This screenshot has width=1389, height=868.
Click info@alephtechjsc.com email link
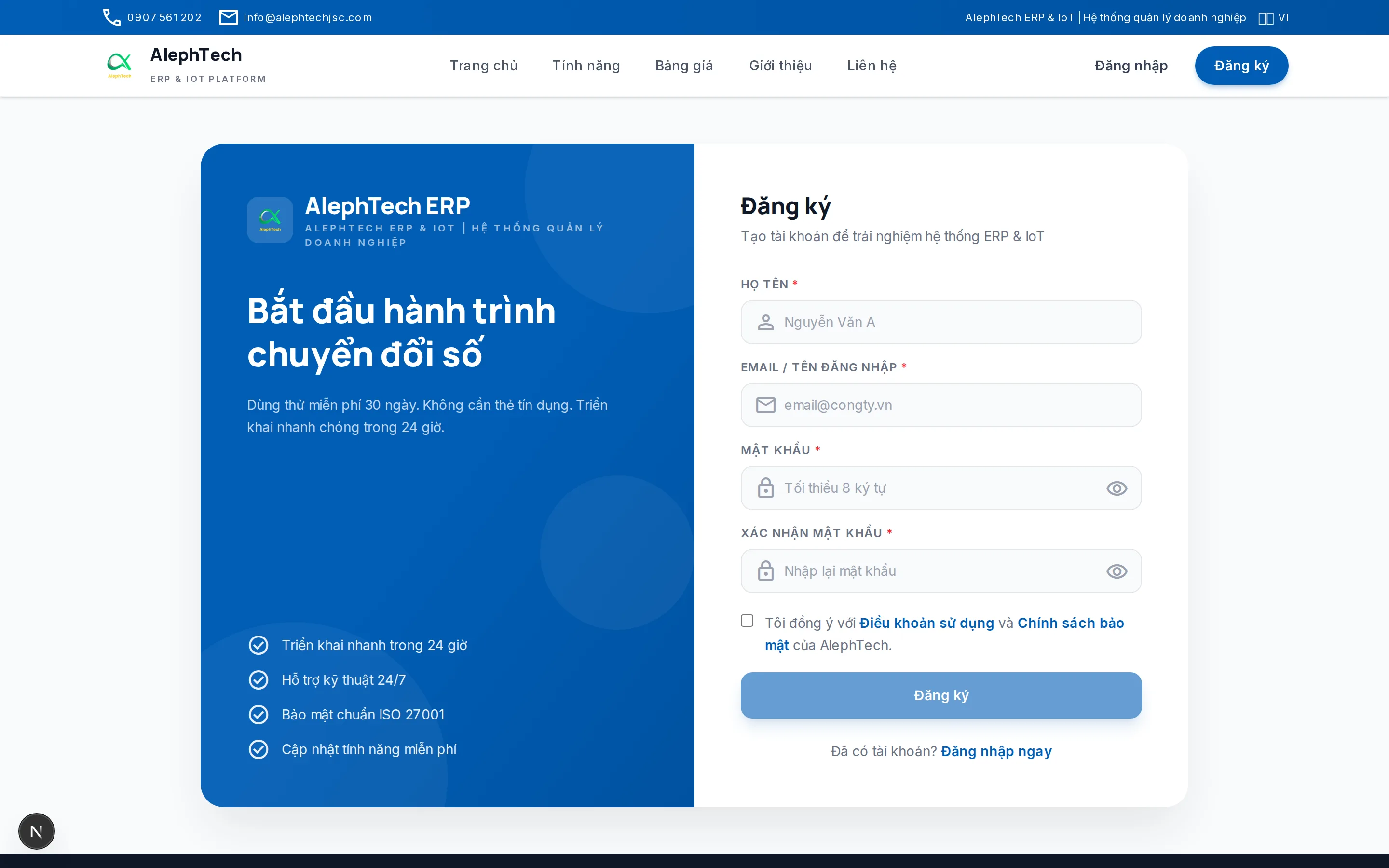308,18
